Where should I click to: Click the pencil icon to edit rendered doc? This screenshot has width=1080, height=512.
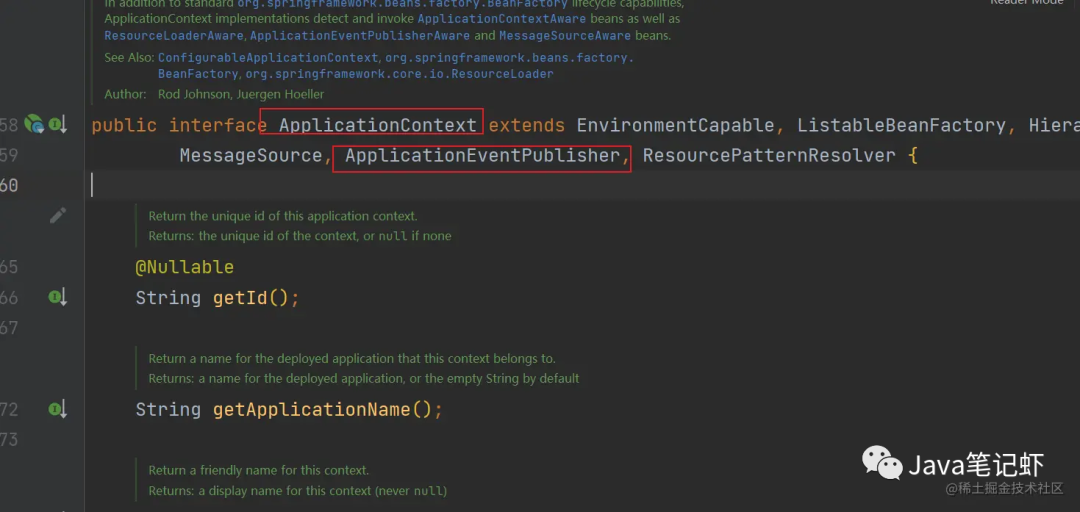point(58,215)
